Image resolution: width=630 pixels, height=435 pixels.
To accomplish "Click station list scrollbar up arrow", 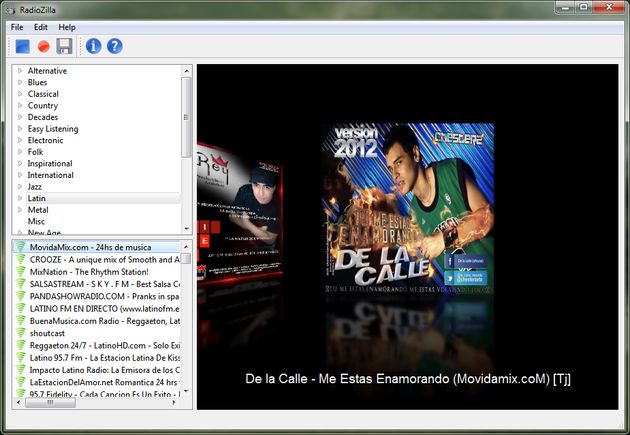I will tap(186, 246).
